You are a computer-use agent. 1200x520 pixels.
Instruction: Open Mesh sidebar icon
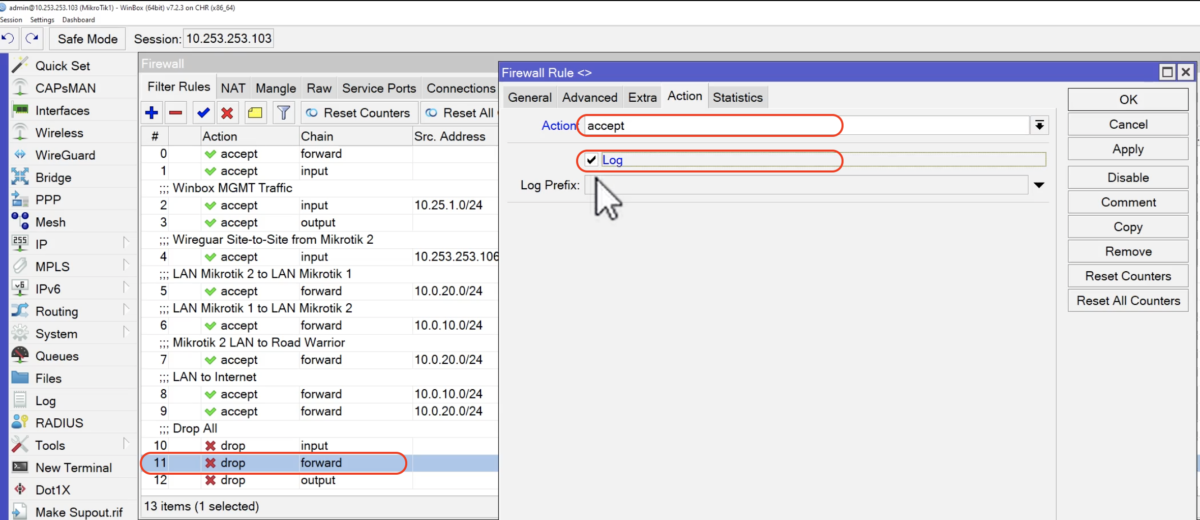(x=20, y=222)
